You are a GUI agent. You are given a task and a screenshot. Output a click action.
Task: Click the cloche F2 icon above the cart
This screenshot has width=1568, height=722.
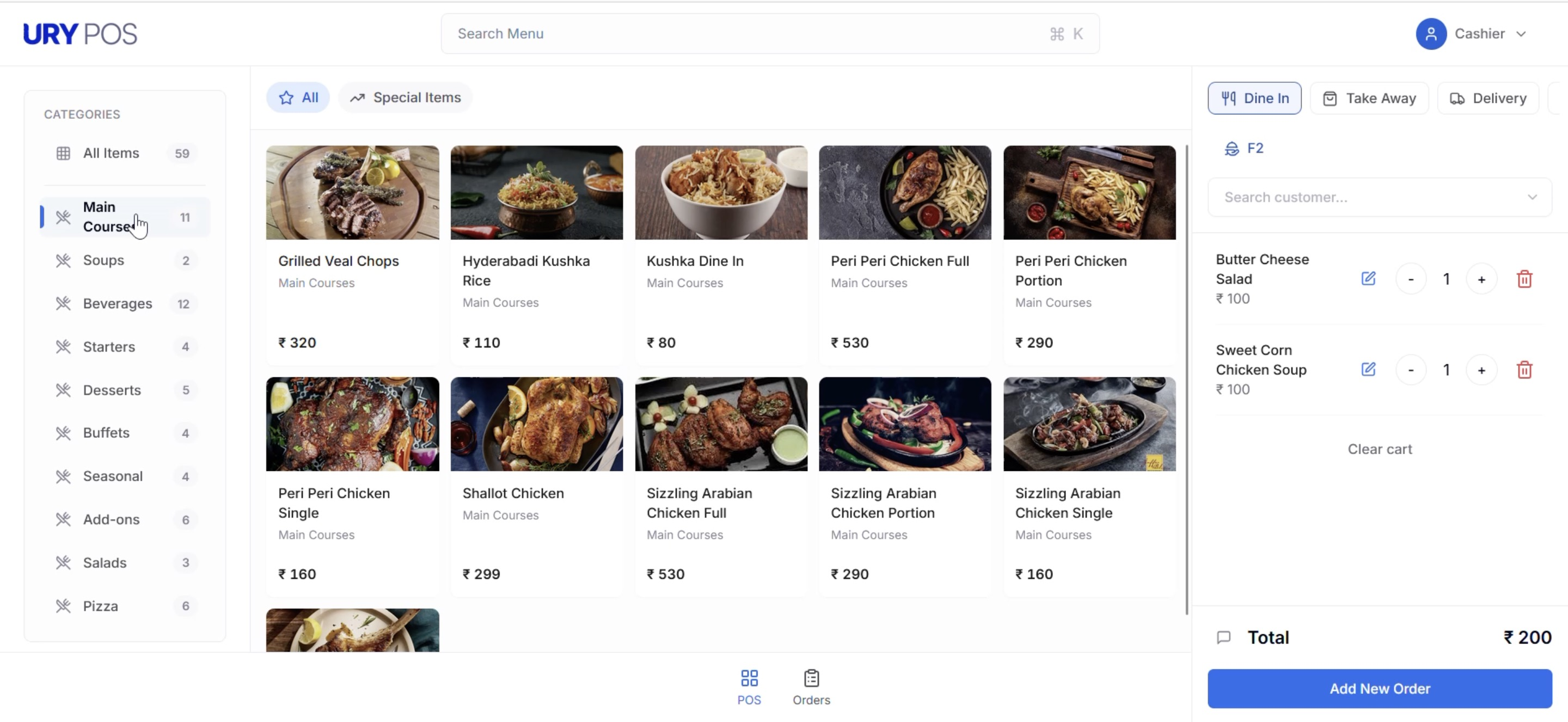pos(1232,148)
